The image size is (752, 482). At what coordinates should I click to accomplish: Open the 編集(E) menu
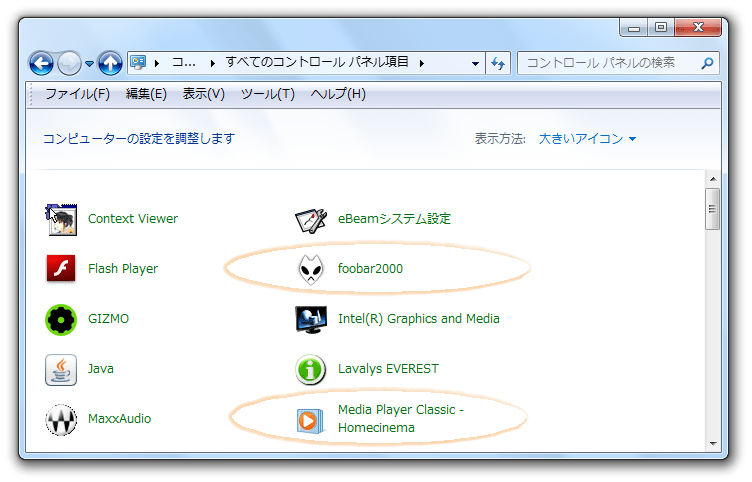coord(146,94)
